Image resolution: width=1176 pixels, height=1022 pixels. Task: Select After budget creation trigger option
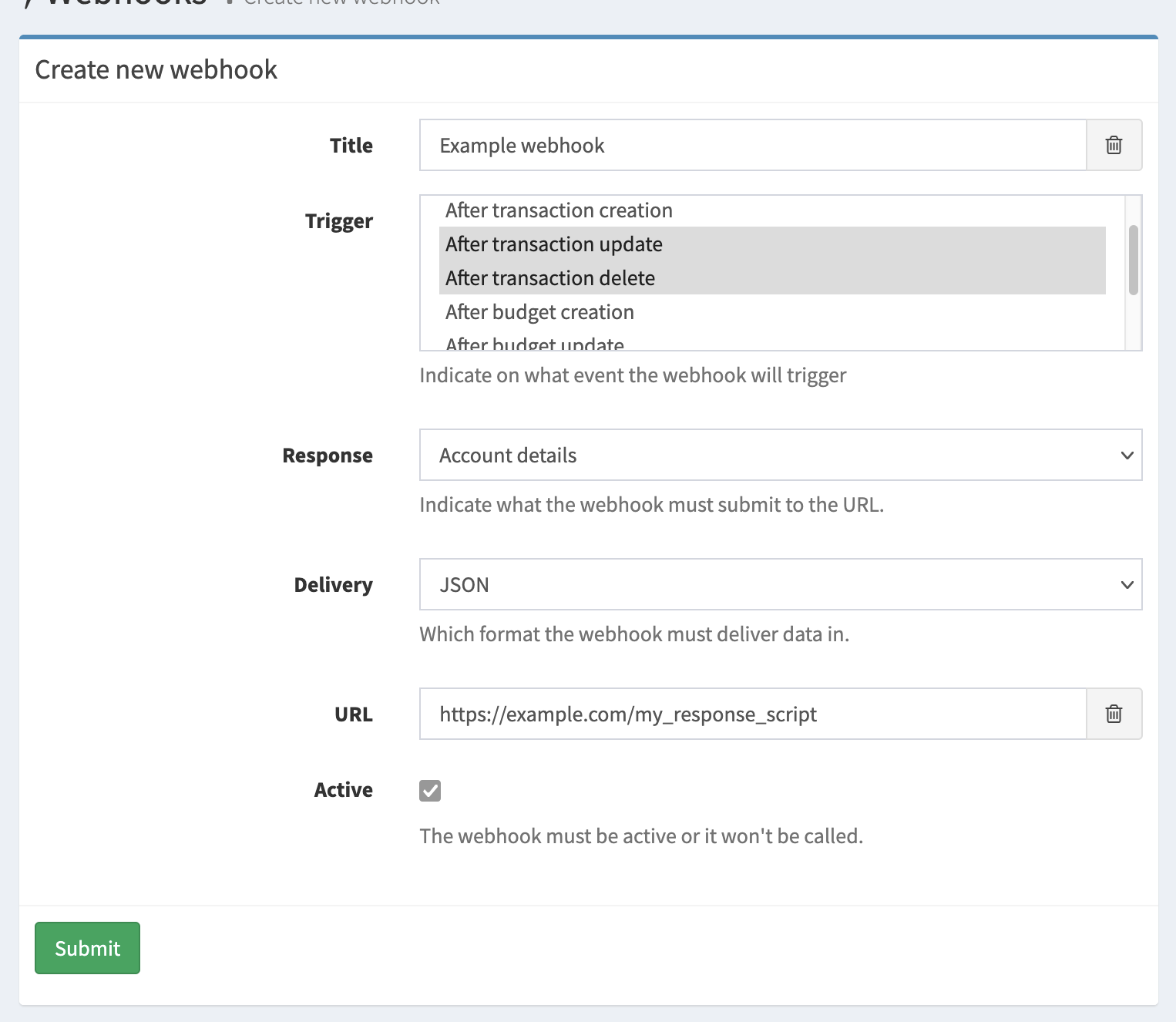539,311
